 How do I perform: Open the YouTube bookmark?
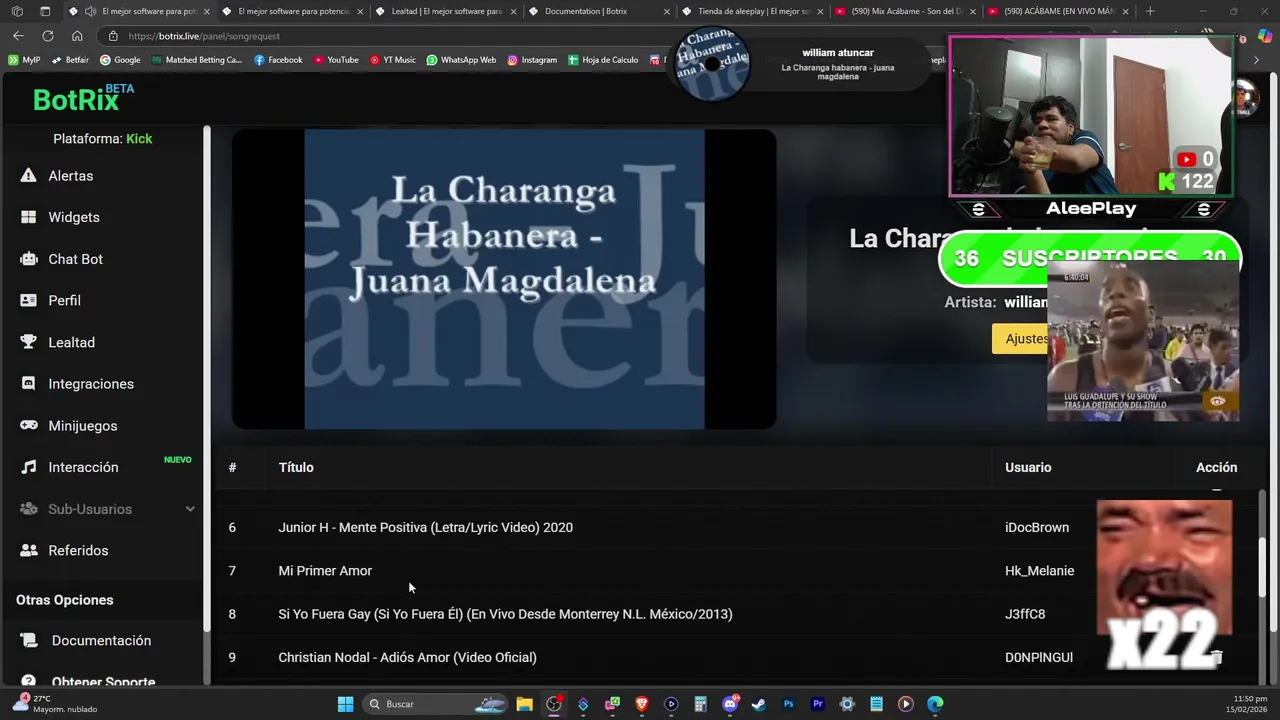pos(336,60)
